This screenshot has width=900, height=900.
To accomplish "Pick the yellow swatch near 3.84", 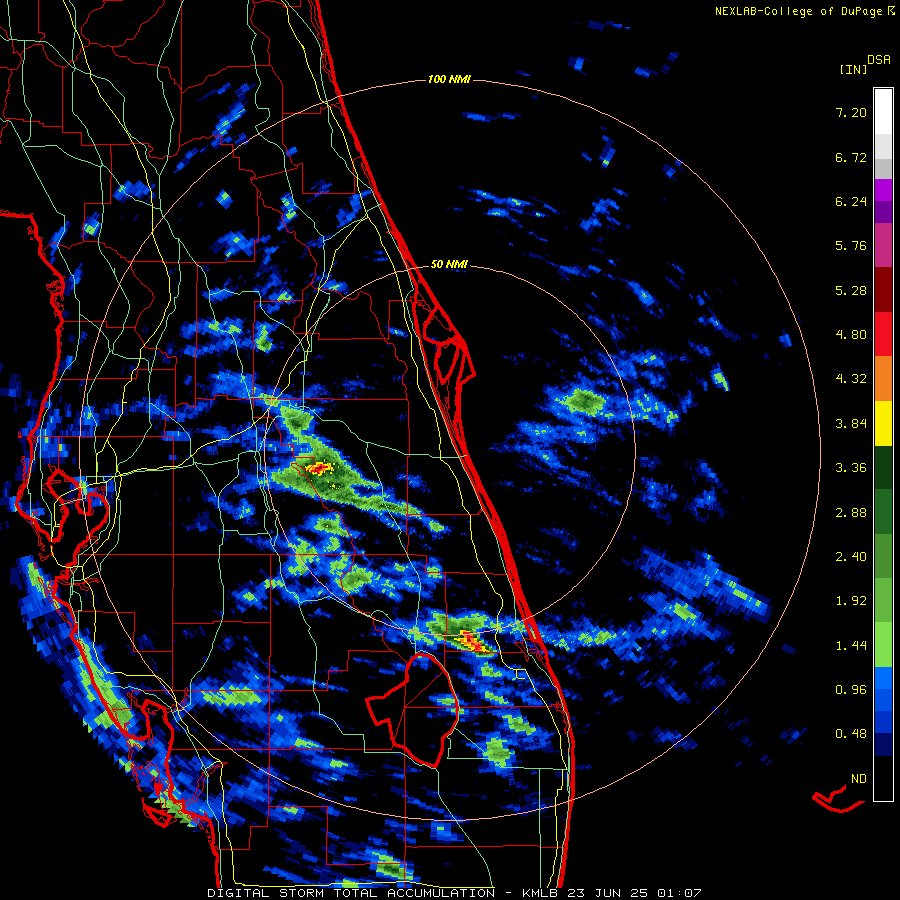I will click(883, 423).
